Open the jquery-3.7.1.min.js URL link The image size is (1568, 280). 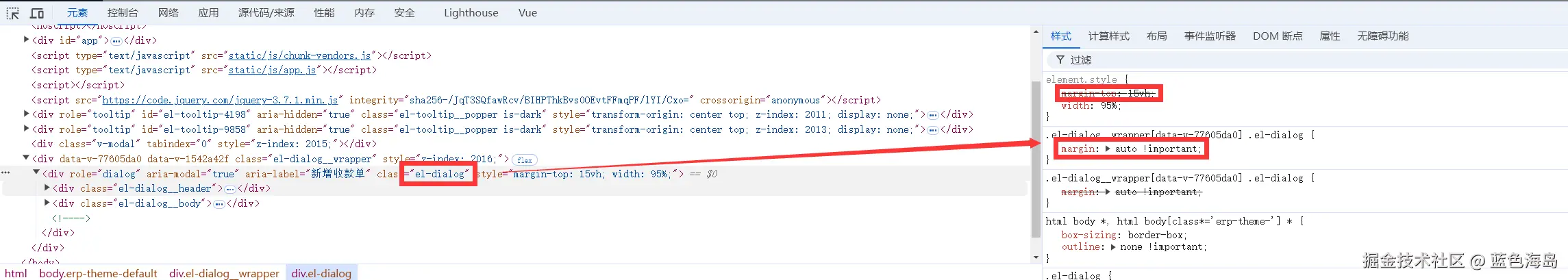click(220, 100)
